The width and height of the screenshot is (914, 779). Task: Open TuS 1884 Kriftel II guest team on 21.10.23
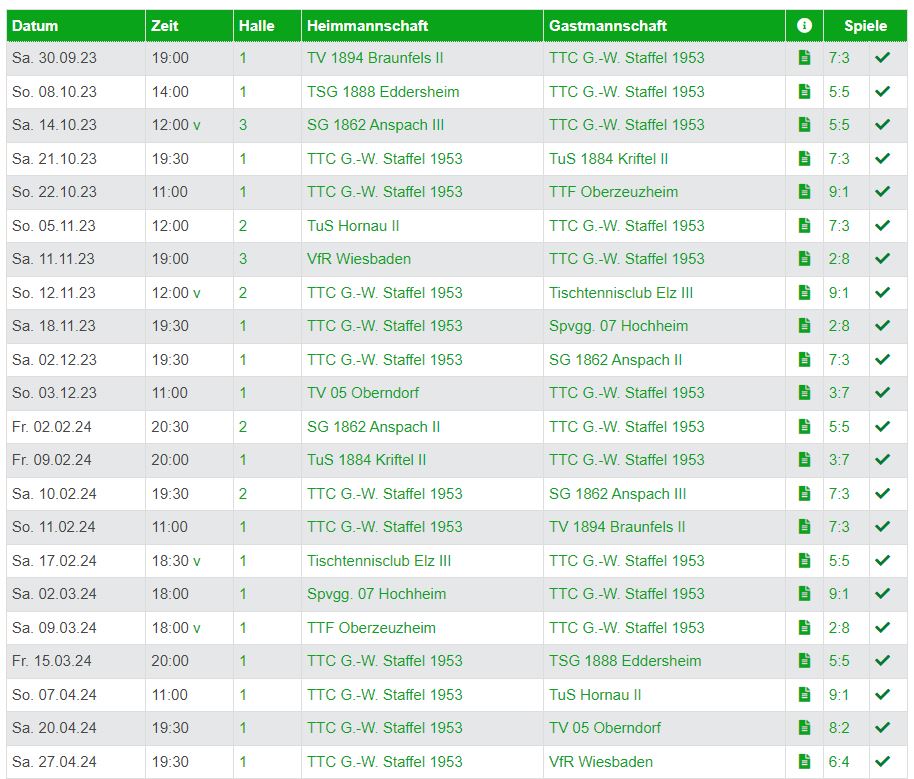coord(609,159)
